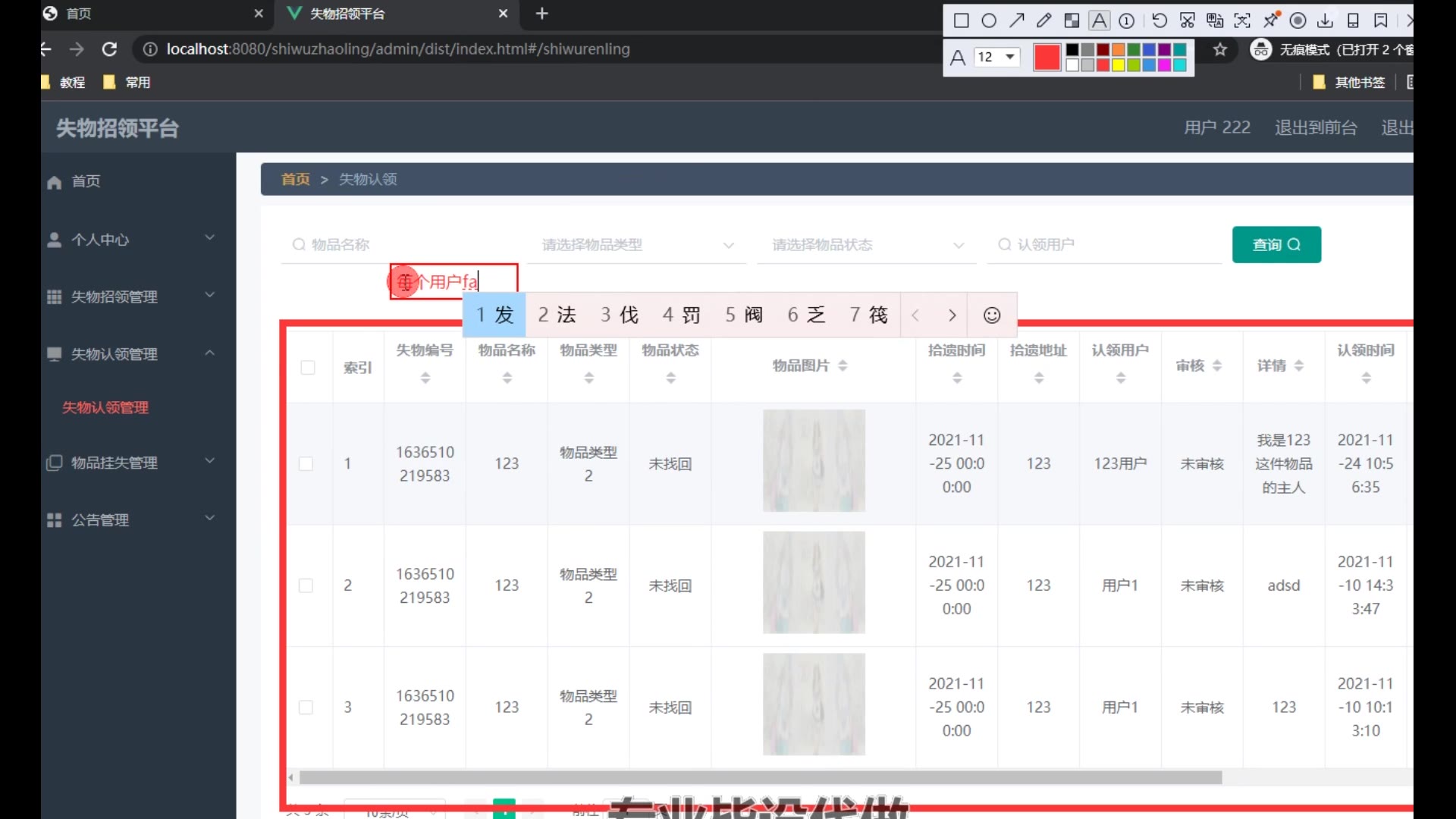Open the 常用 bookmarks folder
Screen dimensions: 1456x819
(127, 82)
